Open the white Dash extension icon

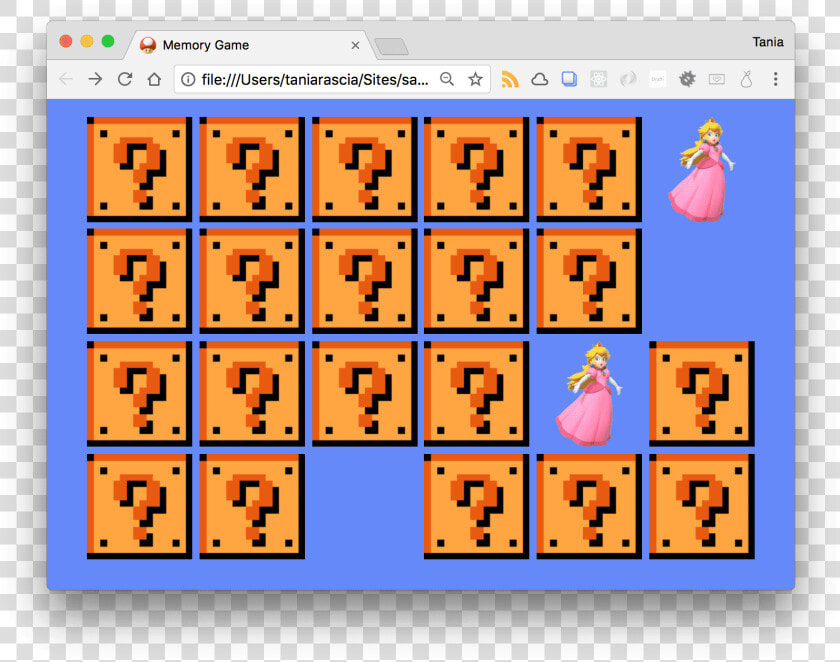click(657, 79)
